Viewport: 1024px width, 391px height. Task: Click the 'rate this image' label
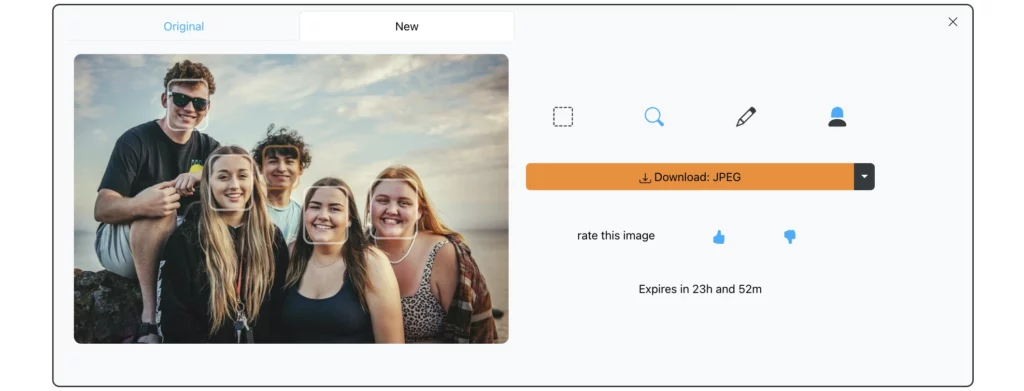click(616, 236)
